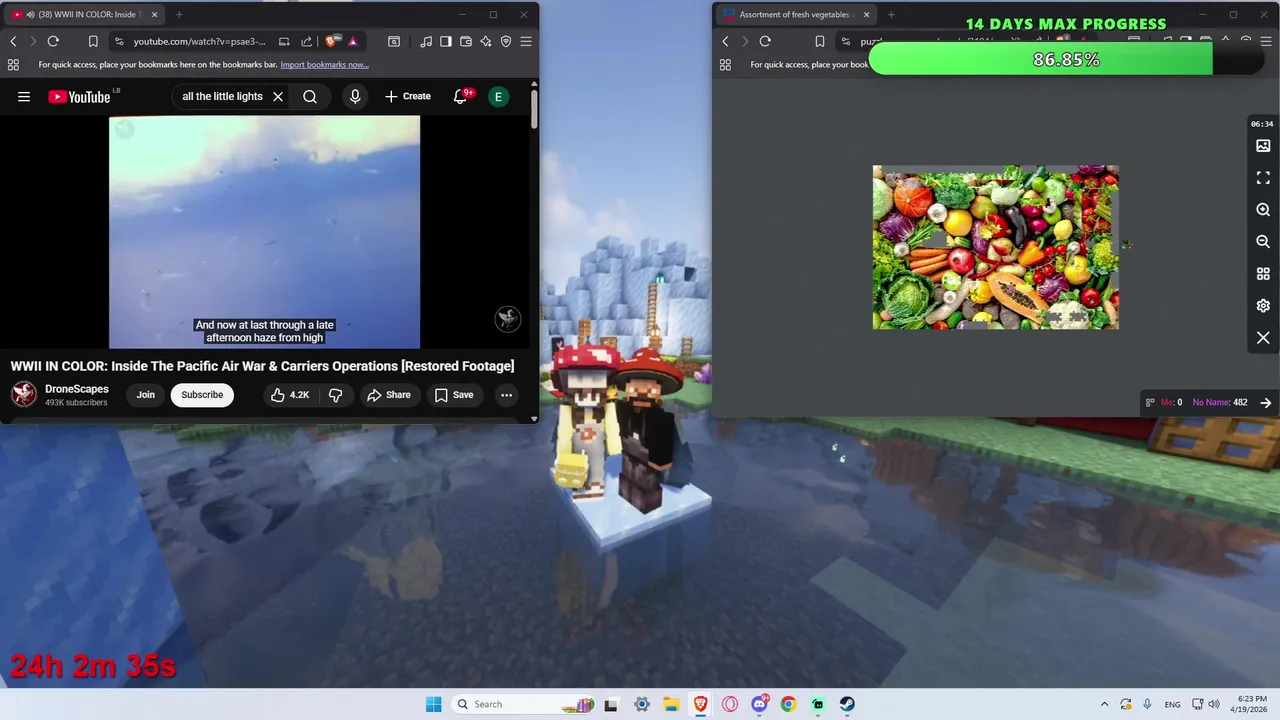1280x720 pixels.
Task: Click the Share button under video
Action: click(x=388, y=395)
